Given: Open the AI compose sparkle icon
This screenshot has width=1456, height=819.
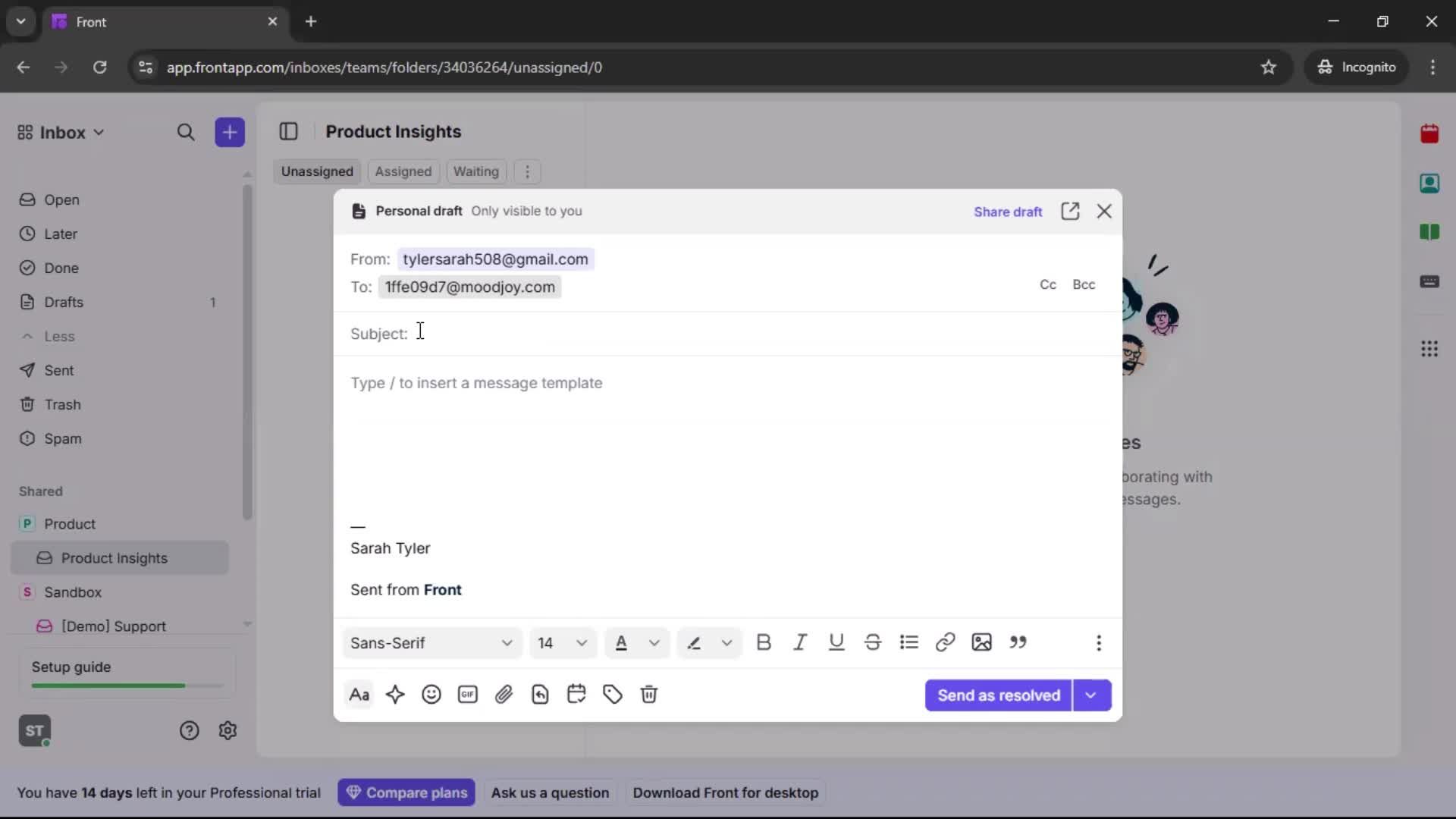Looking at the screenshot, I should coord(396,695).
